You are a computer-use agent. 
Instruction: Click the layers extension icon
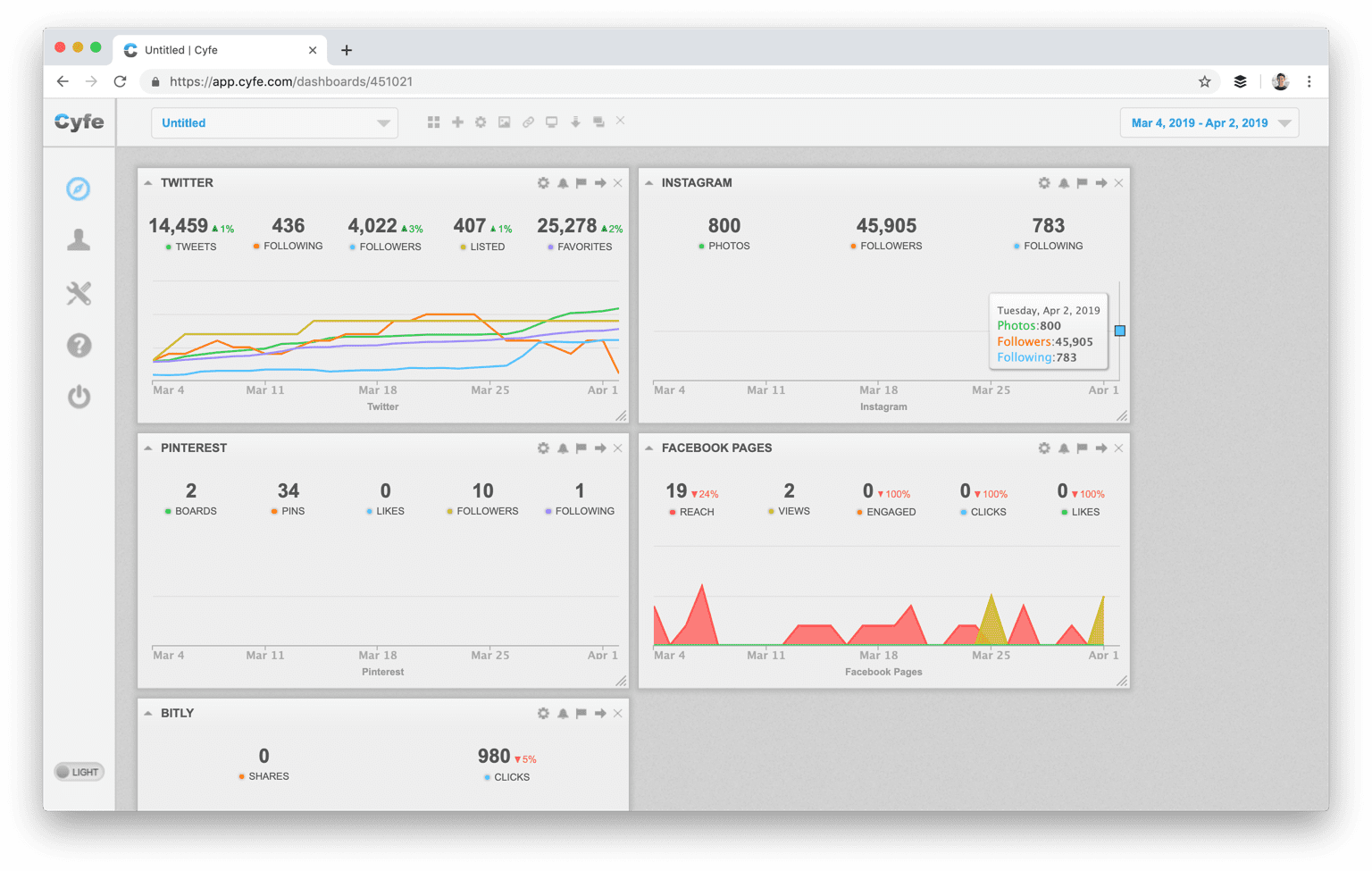coord(1240,81)
